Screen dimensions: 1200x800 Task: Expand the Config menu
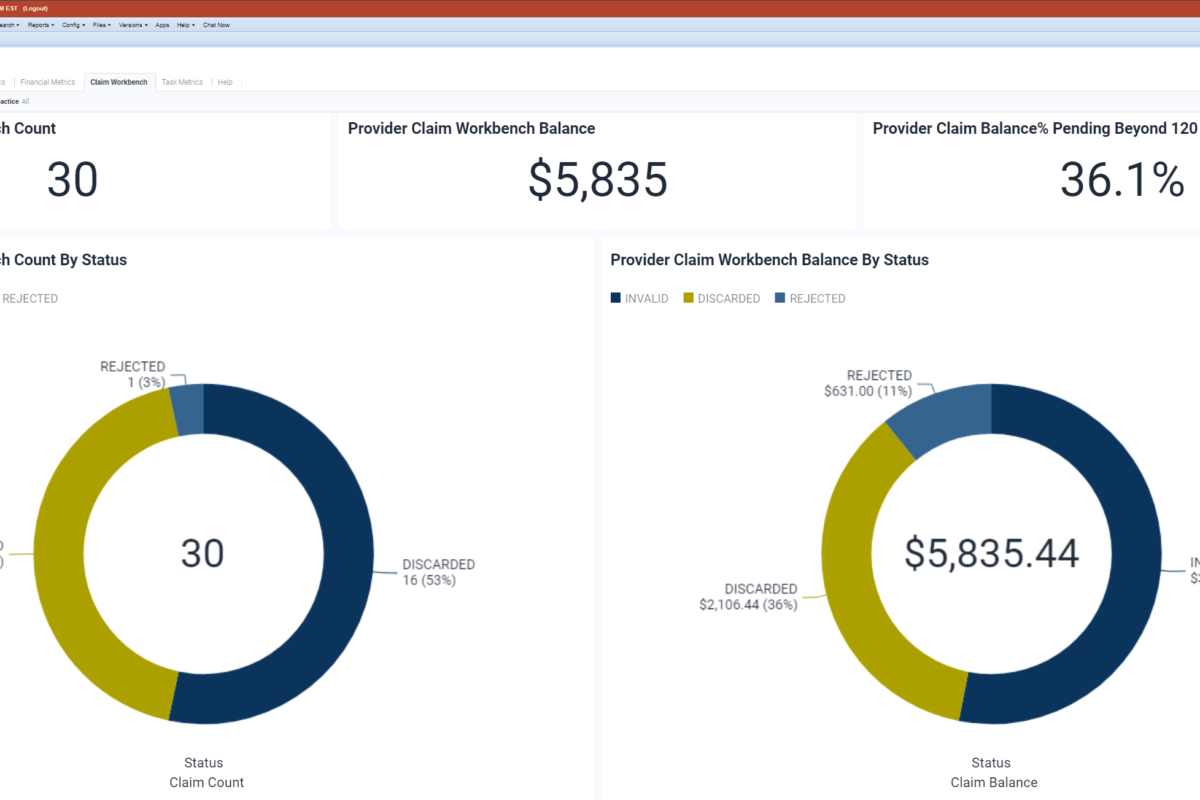coord(73,25)
